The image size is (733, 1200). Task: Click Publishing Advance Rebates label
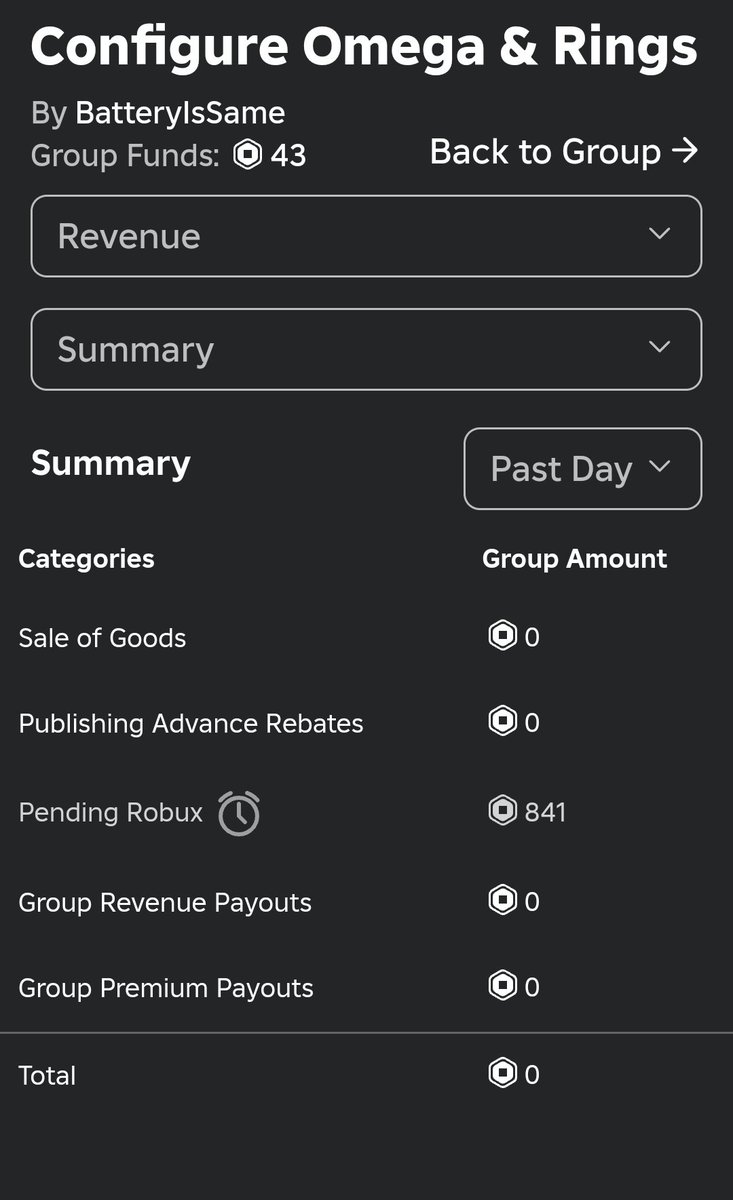pyautogui.click(x=191, y=724)
